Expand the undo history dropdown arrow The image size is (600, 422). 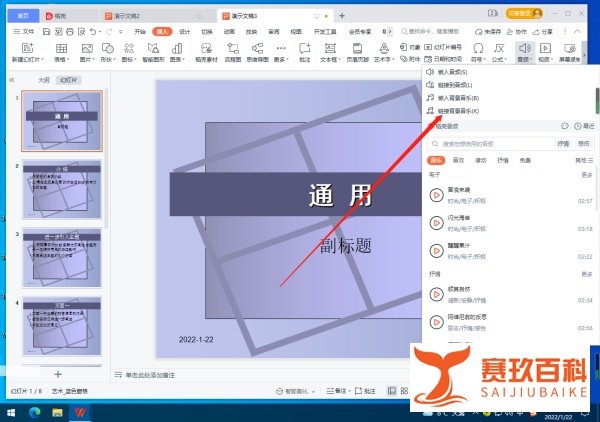pos(100,32)
